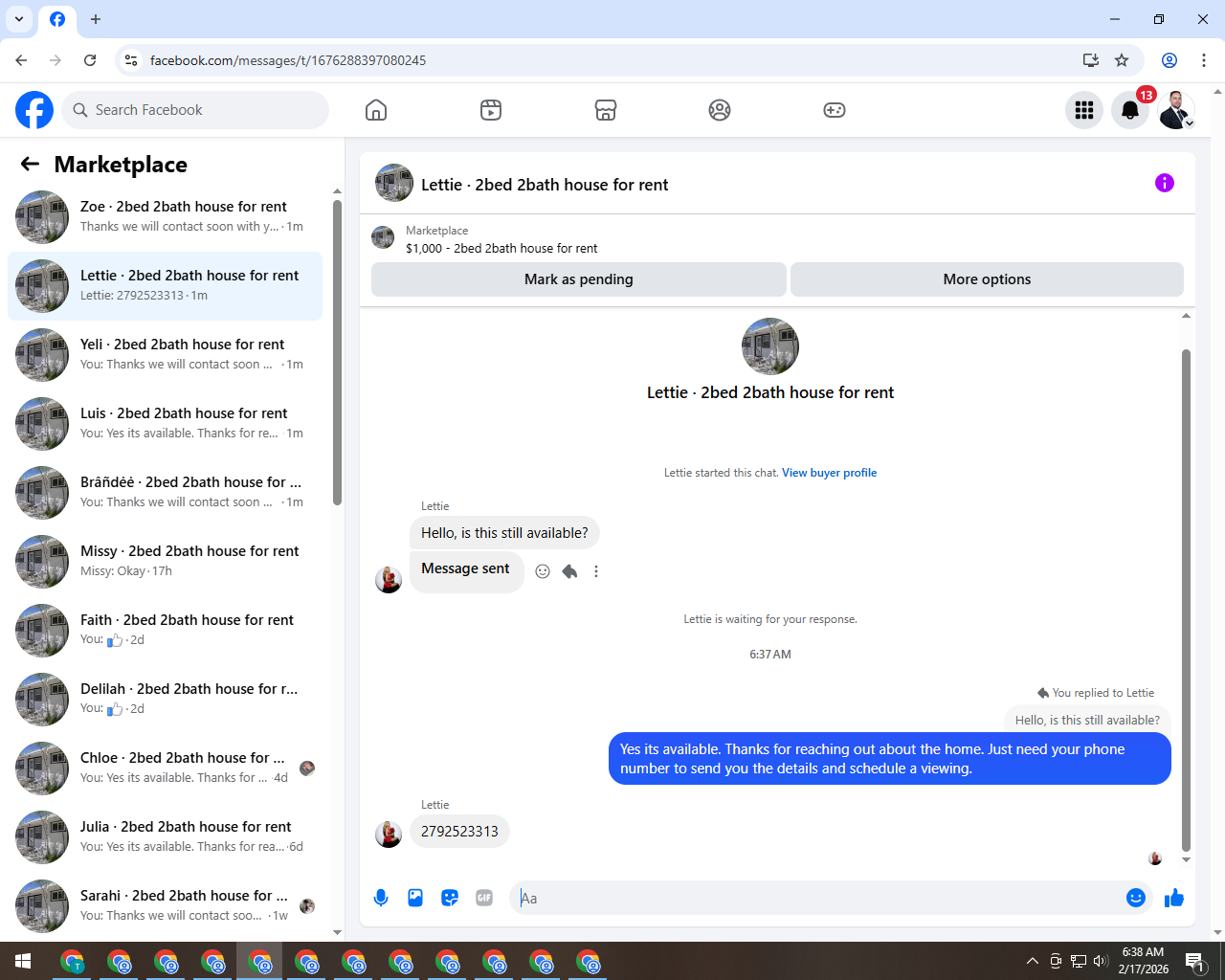Attach a photo using the image icon
This screenshot has height=980, width=1225.
(415, 898)
